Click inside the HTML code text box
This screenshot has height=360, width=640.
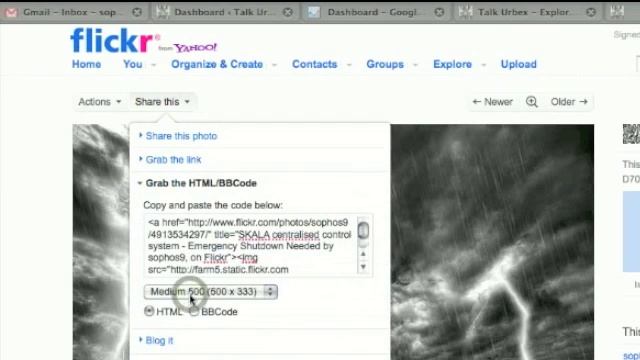point(250,246)
